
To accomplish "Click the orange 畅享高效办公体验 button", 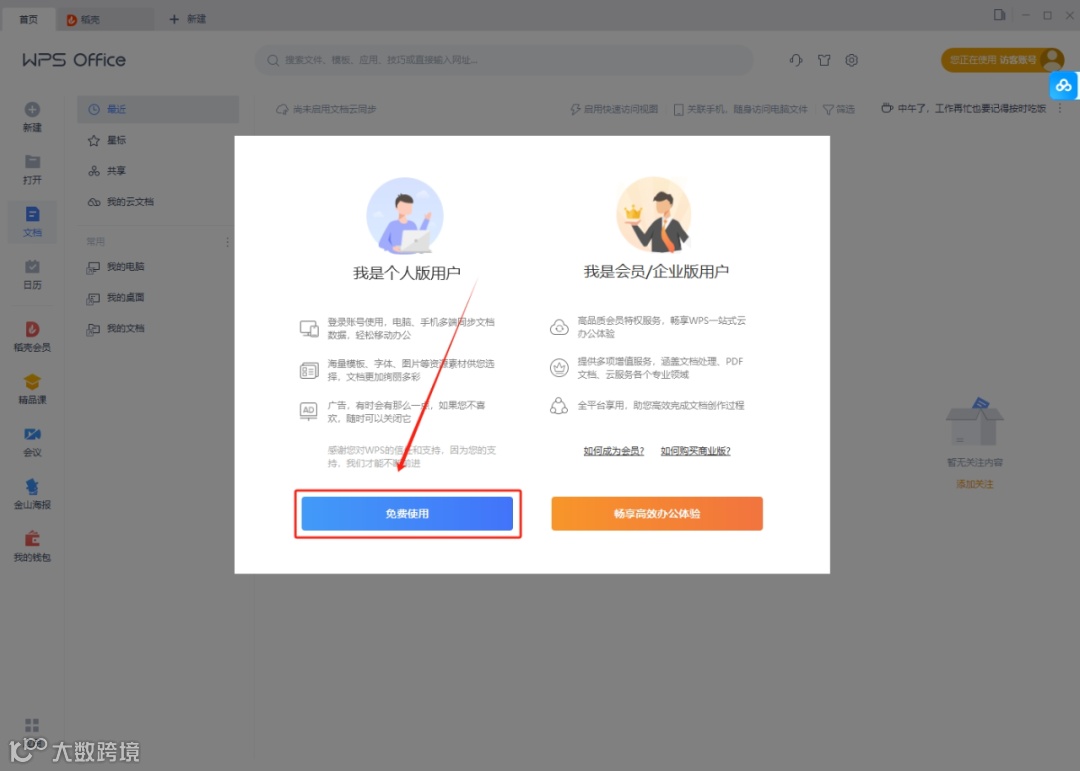I will click(657, 514).
